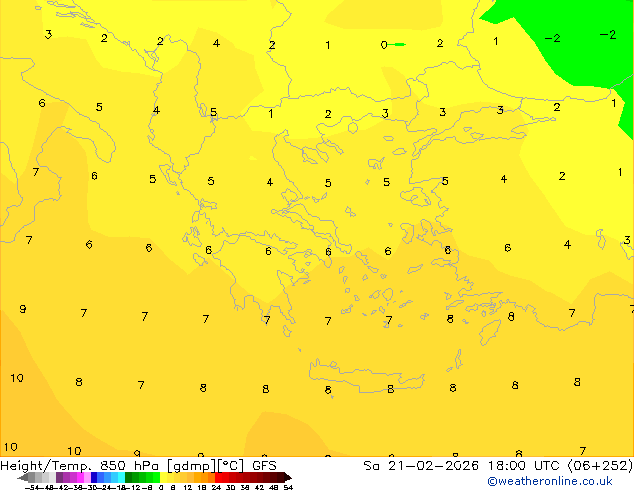The image size is (634, 490).
Task: Pick the bright red swatch in the legend
Action: pos(218,477)
